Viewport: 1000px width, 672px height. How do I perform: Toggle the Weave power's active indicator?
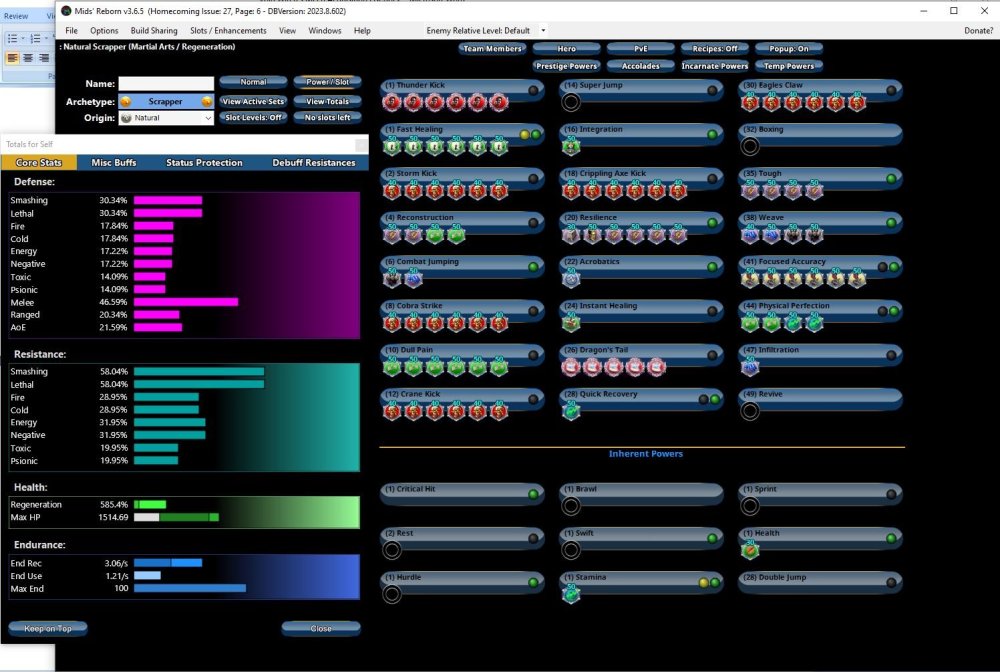click(891, 223)
